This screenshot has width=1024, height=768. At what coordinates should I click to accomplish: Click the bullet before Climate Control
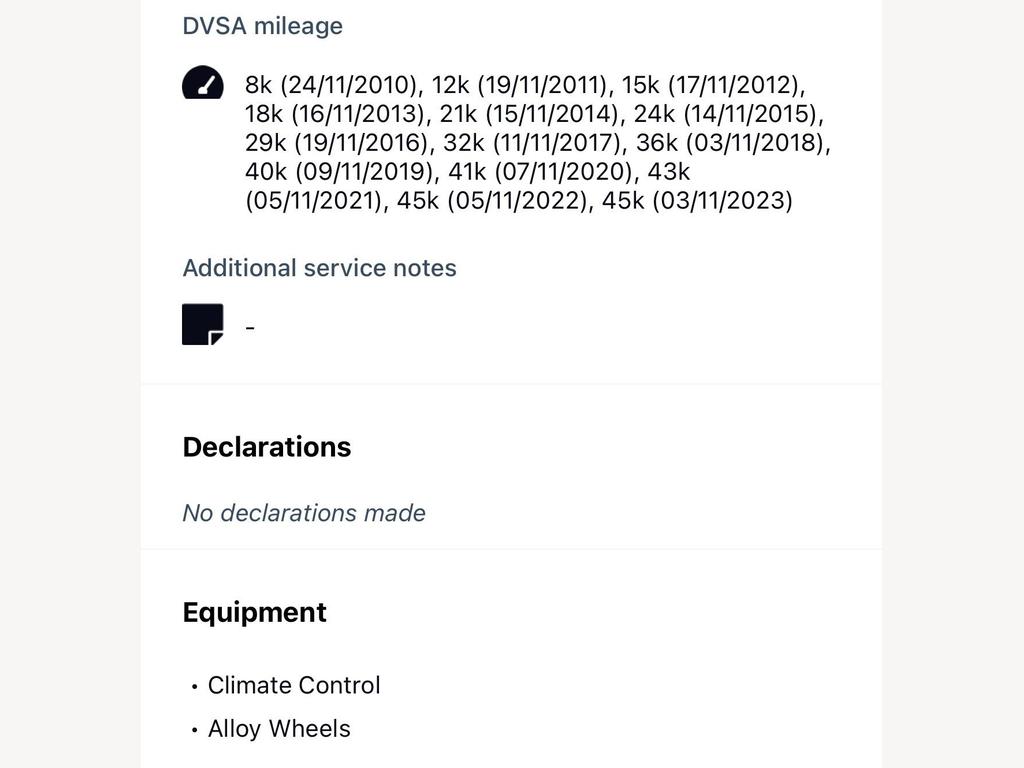[195, 686]
